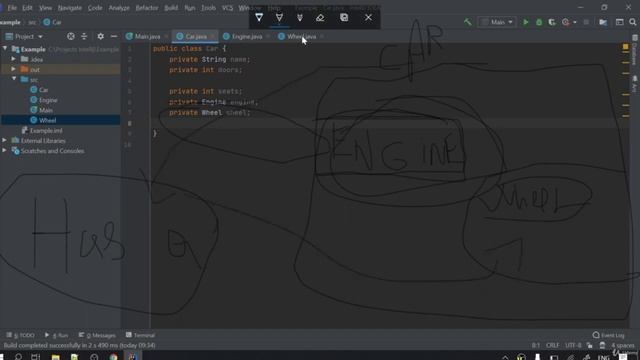Collapse the src folder

point(14,79)
